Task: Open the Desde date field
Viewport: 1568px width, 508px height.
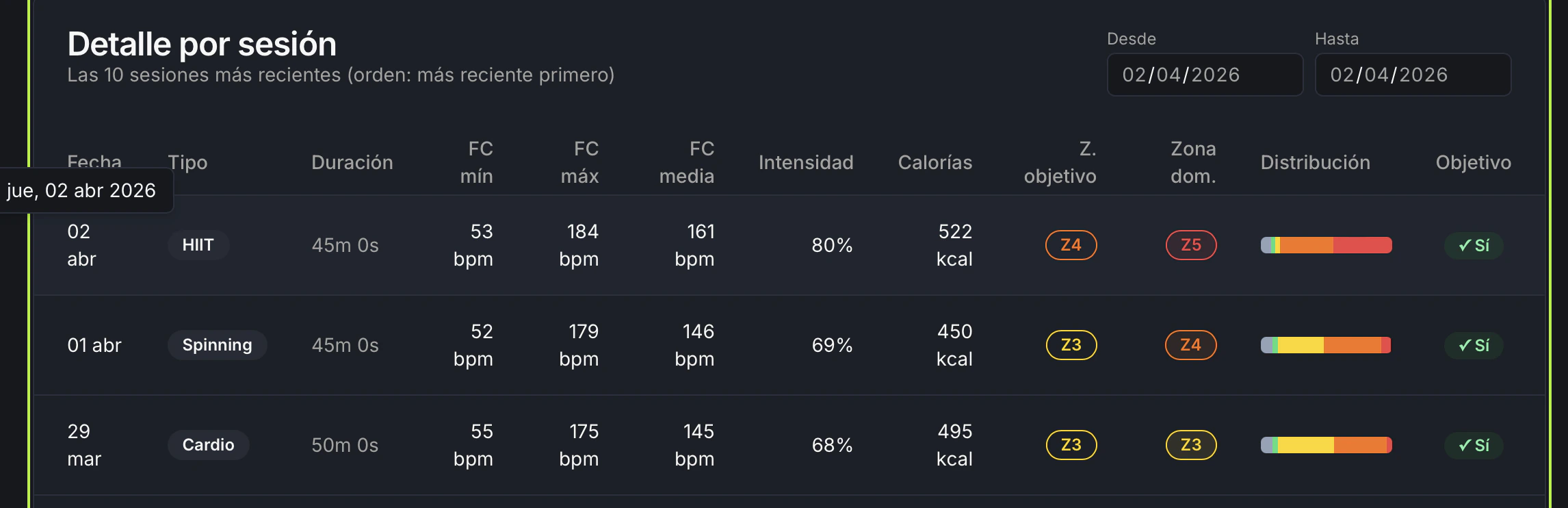Action: (x=1205, y=75)
